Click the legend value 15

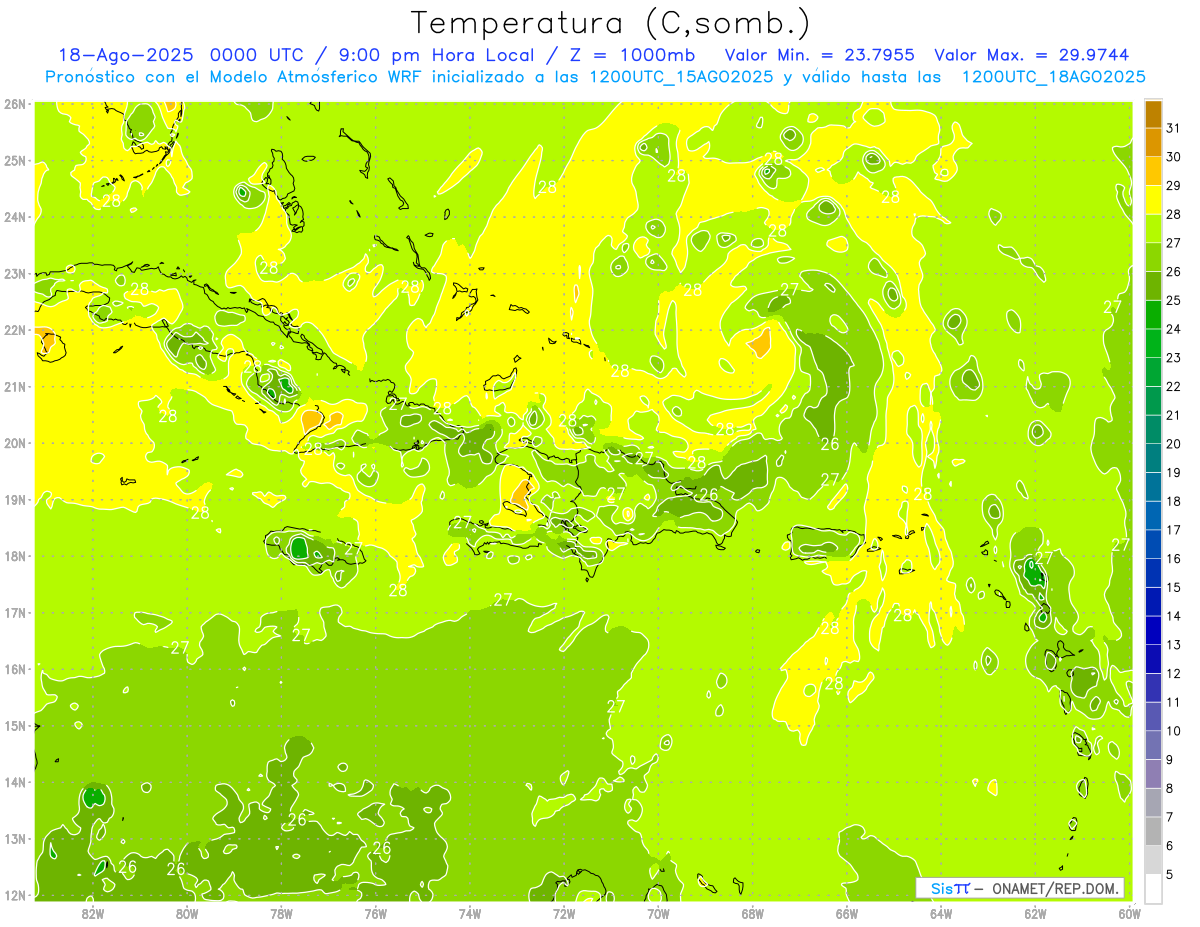point(1173,587)
